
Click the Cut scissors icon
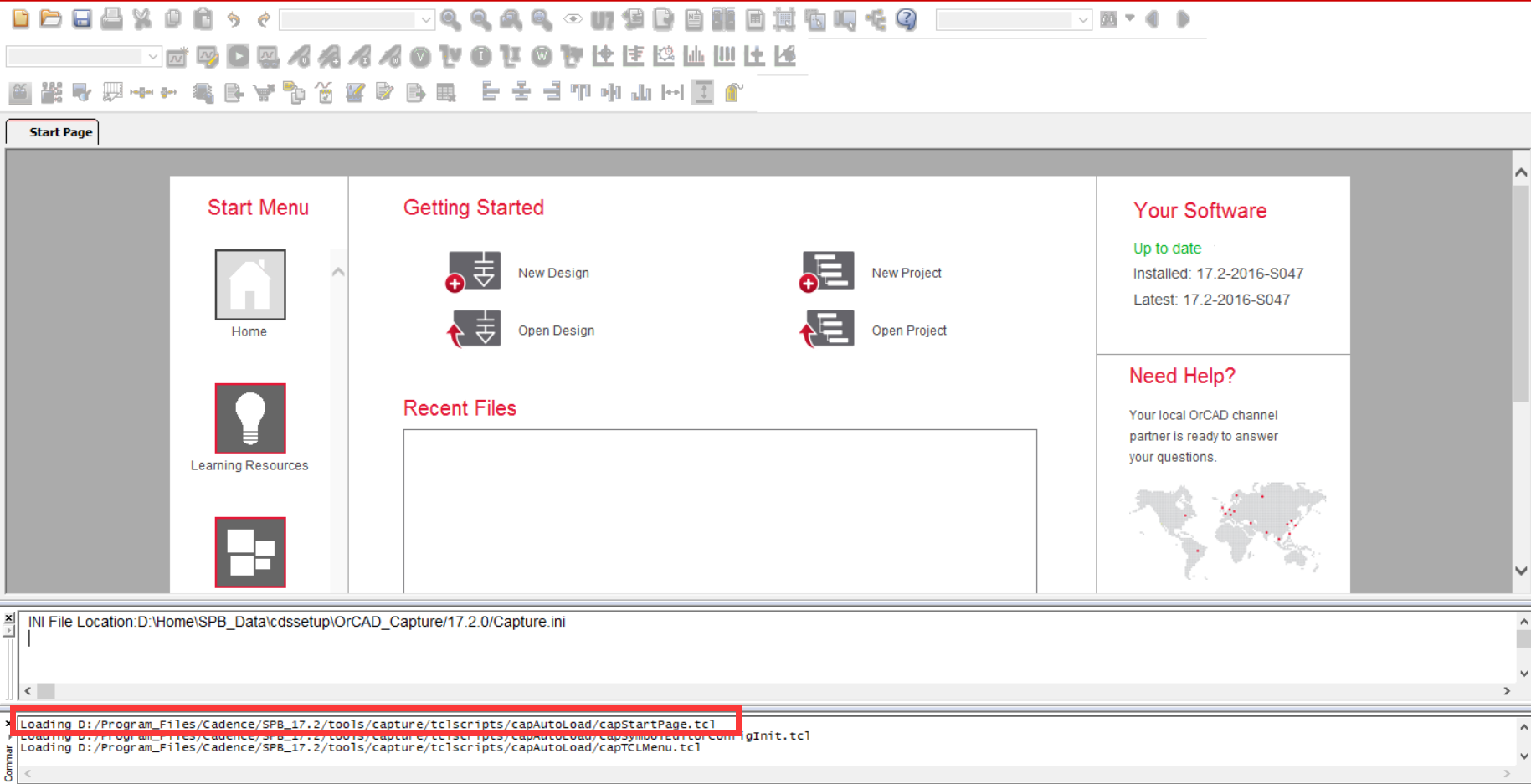[142, 18]
